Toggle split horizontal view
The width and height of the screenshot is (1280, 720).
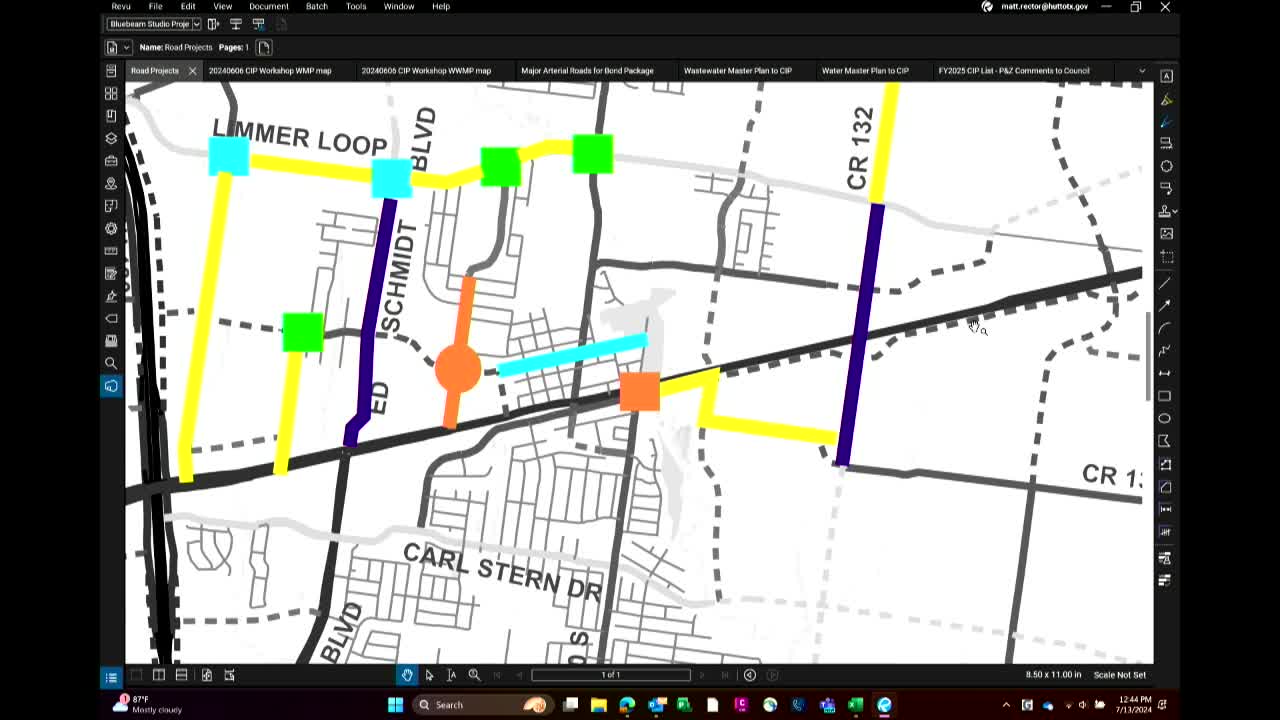coord(181,675)
